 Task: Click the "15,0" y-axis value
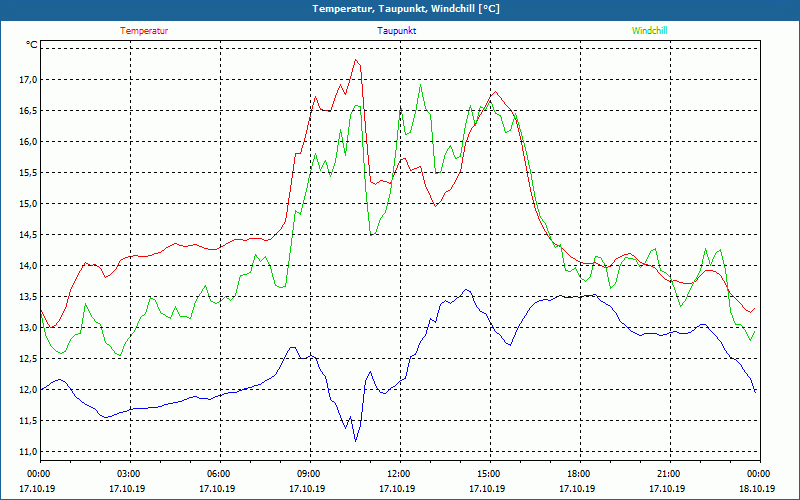[x=28, y=204]
